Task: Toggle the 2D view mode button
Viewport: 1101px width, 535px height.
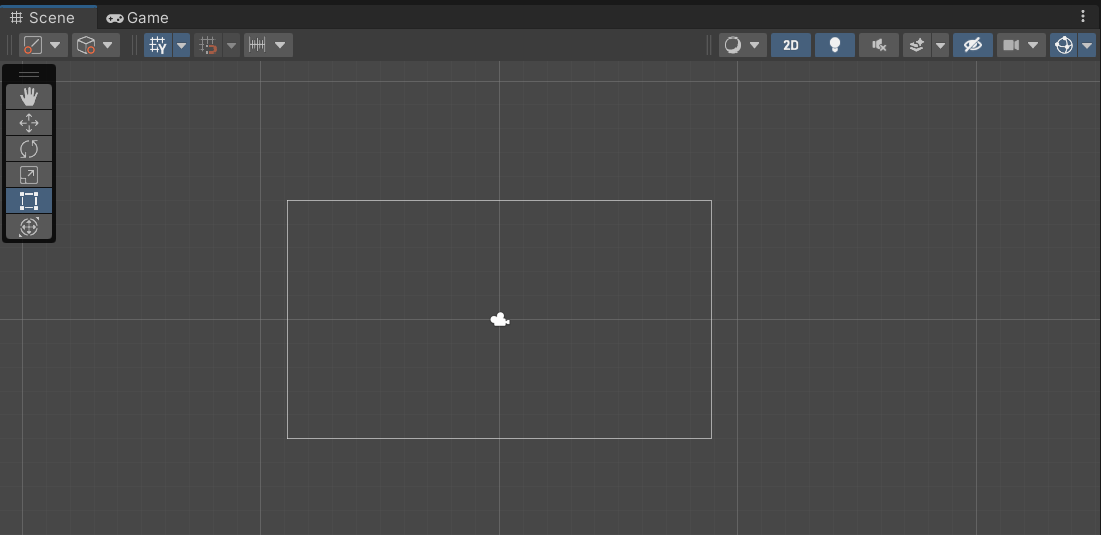Action: tap(791, 45)
